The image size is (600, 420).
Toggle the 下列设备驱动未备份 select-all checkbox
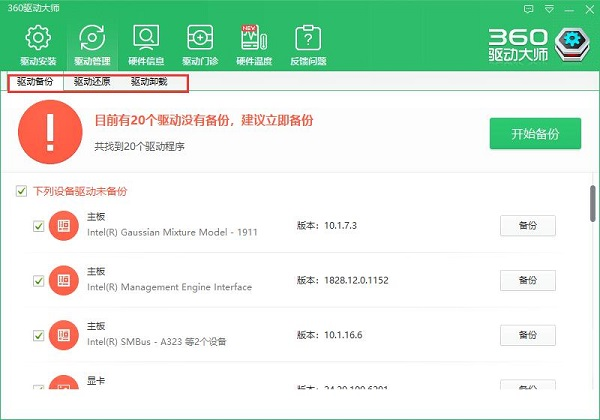tap(21, 191)
